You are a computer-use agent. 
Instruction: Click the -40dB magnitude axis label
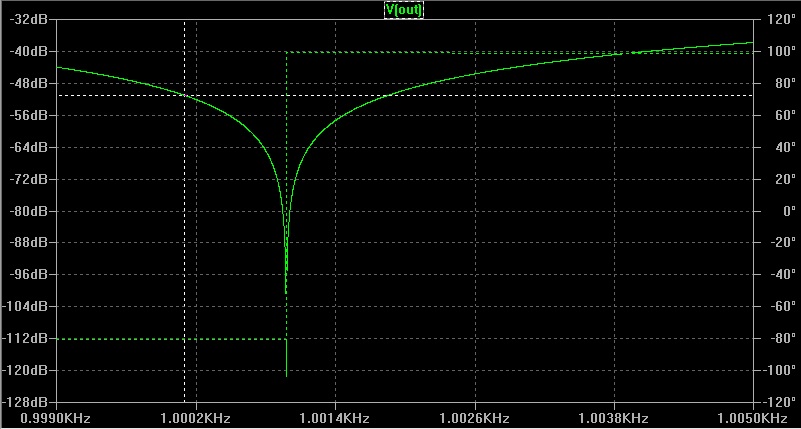tap(29, 51)
